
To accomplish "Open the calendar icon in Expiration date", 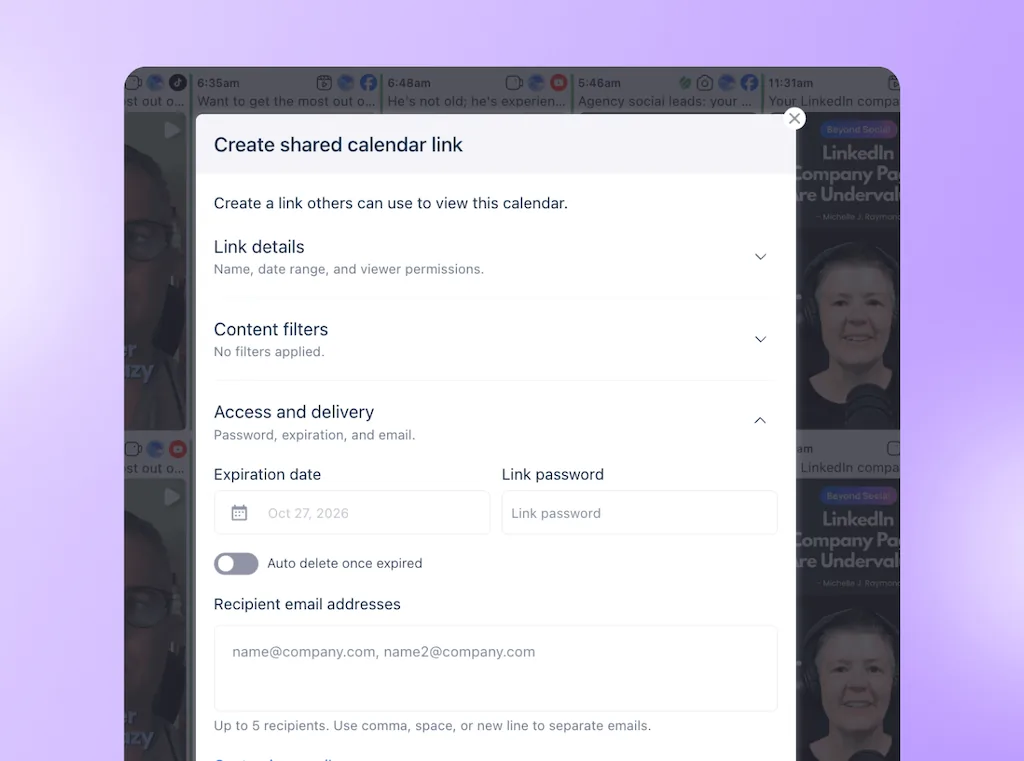I will coord(239,513).
